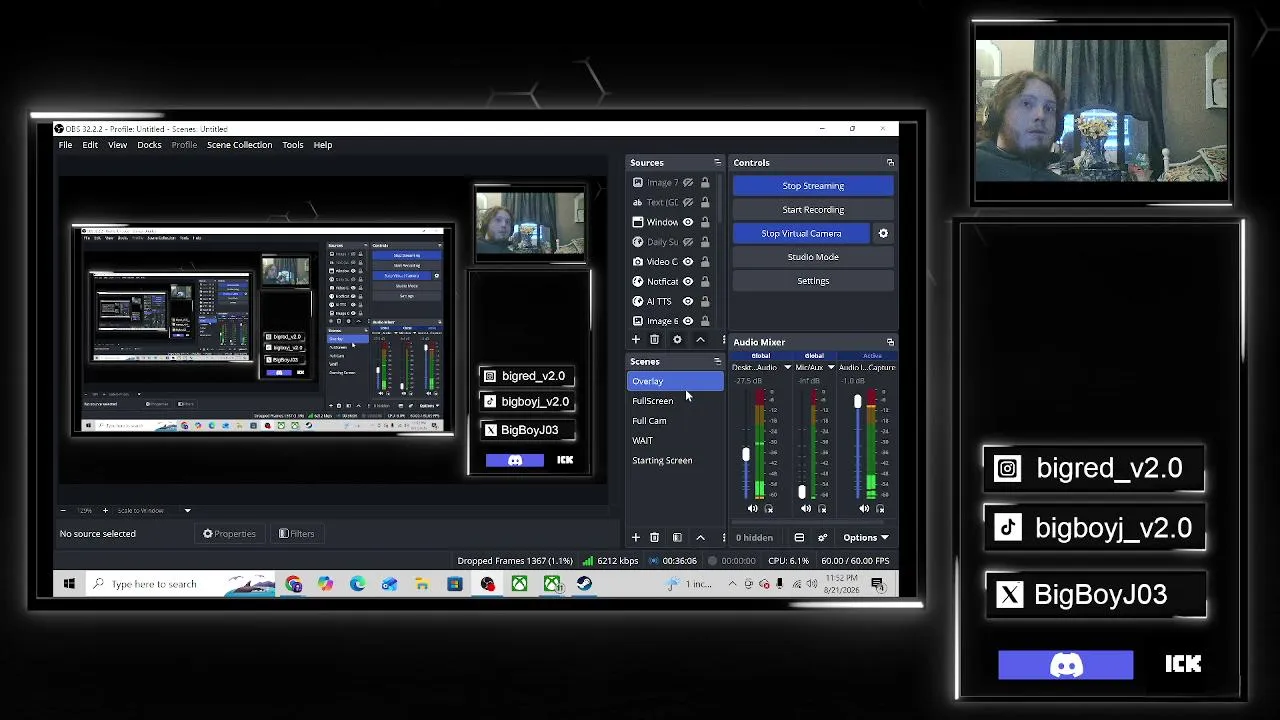Open the Help menu
Image resolution: width=1280 pixels, height=720 pixels.
323,145
